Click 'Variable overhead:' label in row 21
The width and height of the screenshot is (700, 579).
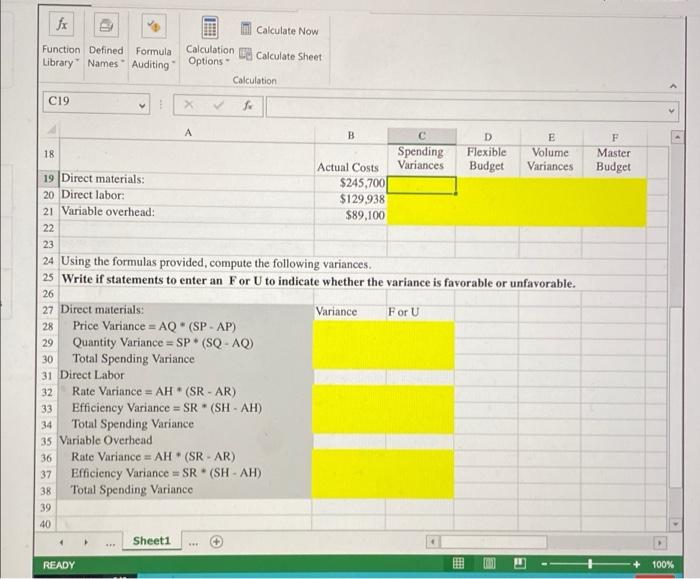click(108, 211)
